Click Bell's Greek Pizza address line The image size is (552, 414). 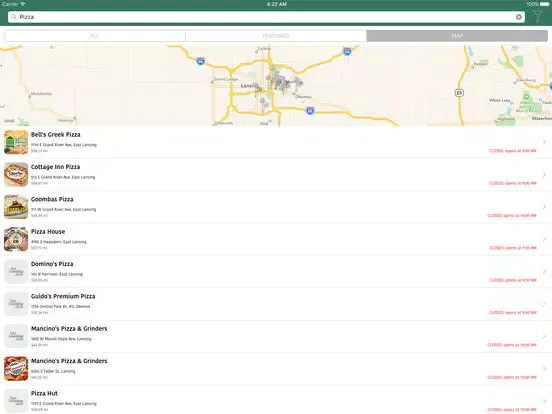[64, 145]
